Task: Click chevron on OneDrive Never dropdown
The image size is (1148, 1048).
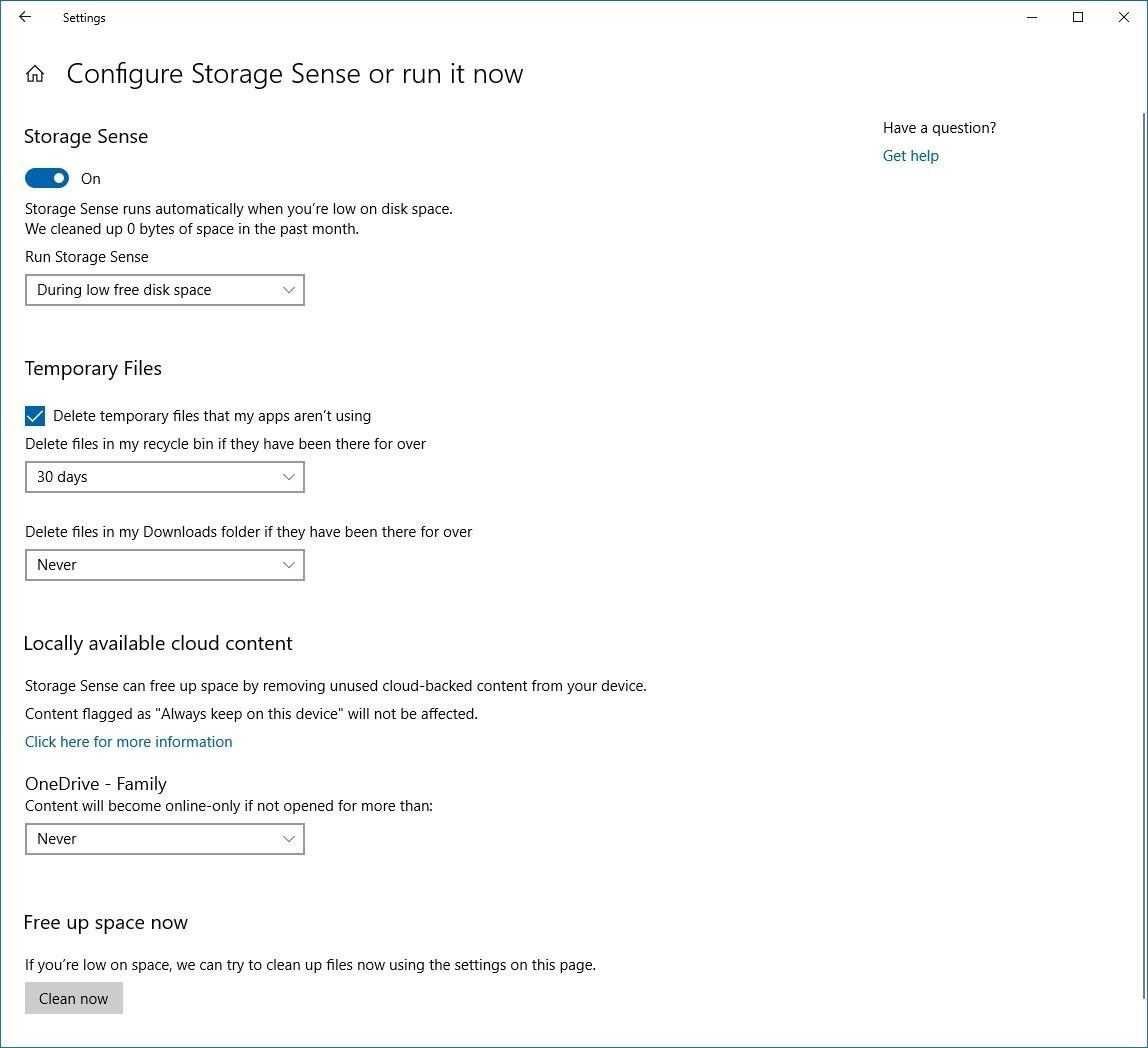Action: tap(288, 839)
